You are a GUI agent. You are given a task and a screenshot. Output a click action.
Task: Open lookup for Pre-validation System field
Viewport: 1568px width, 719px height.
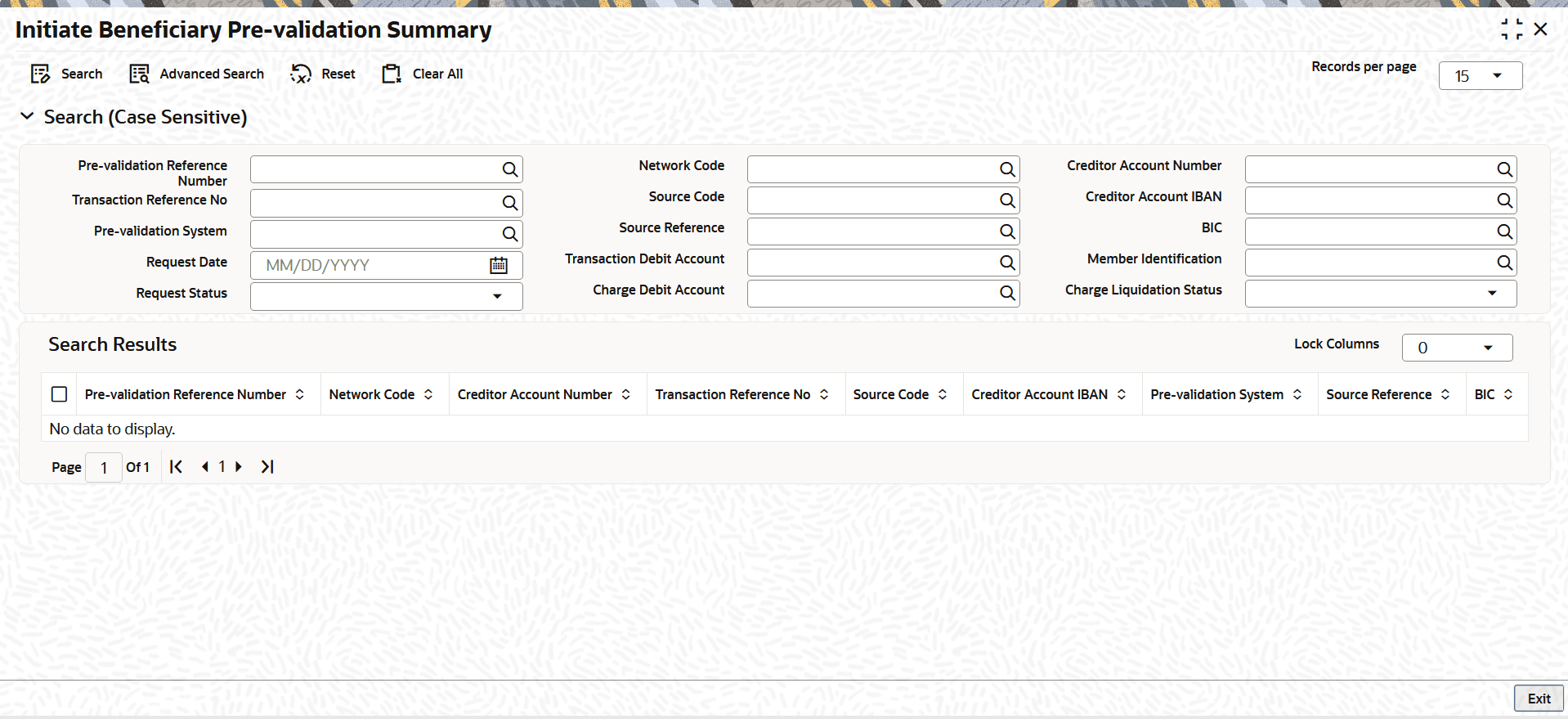coord(510,234)
